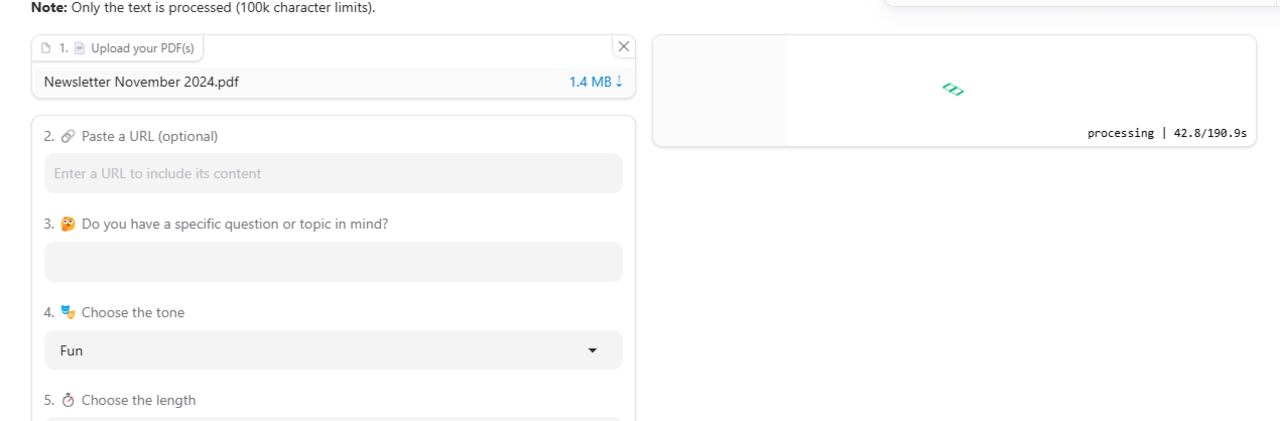Click the 1.4 MB download link
This screenshot has height=421, width=1280.
pyautogui.click(x=590, y=82)
